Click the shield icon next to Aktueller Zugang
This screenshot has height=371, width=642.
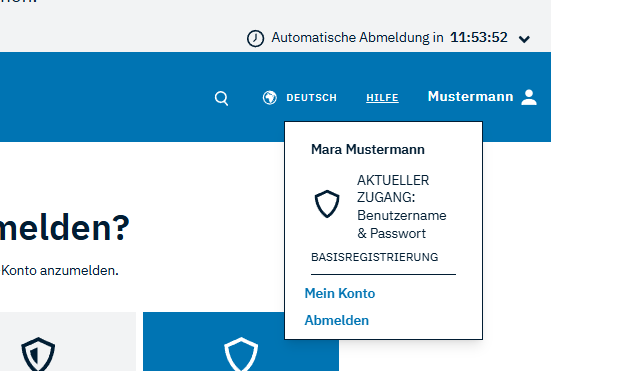[x=327, y=204]
